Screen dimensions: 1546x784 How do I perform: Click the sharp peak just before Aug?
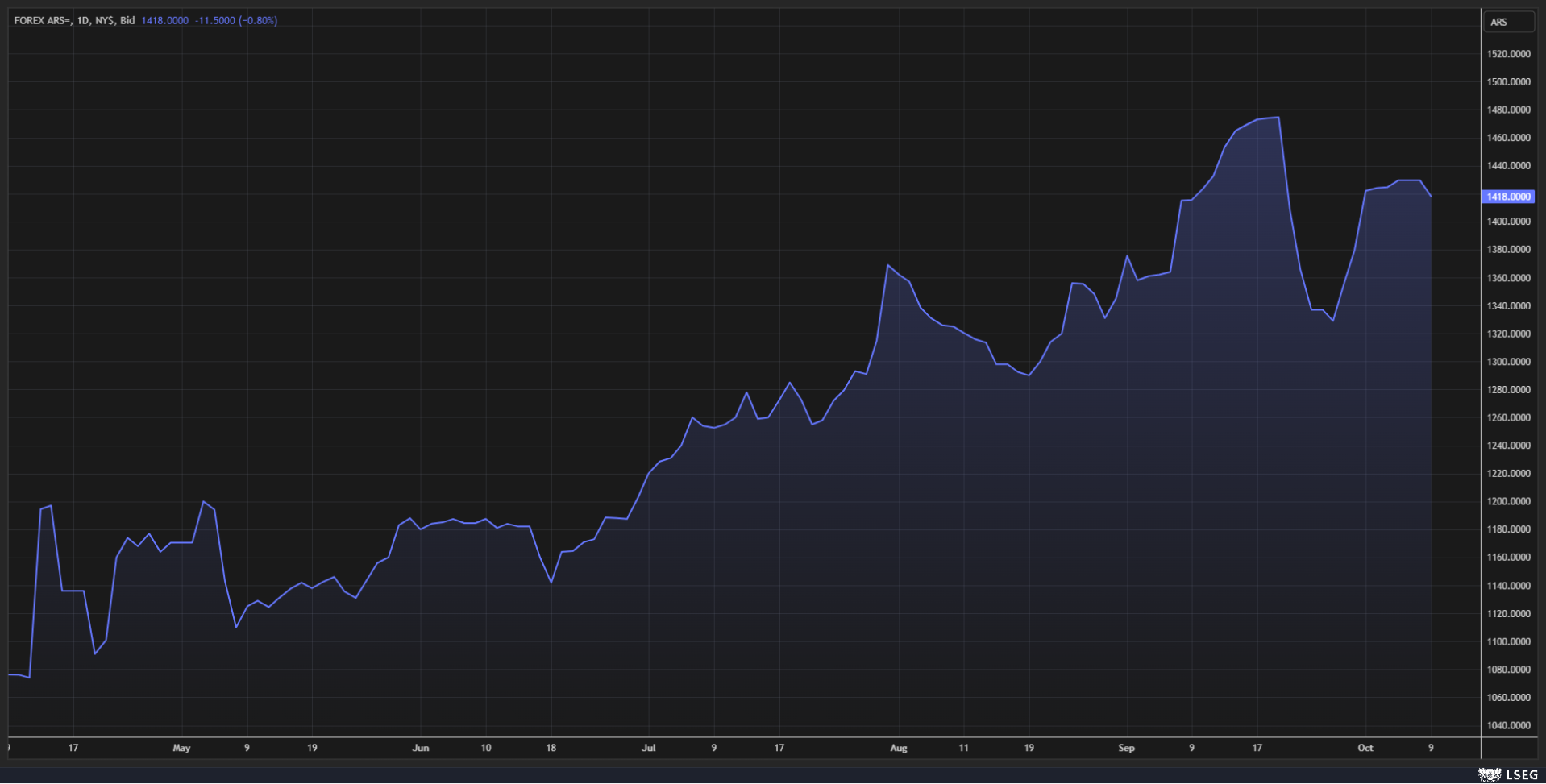coord(887,265)
